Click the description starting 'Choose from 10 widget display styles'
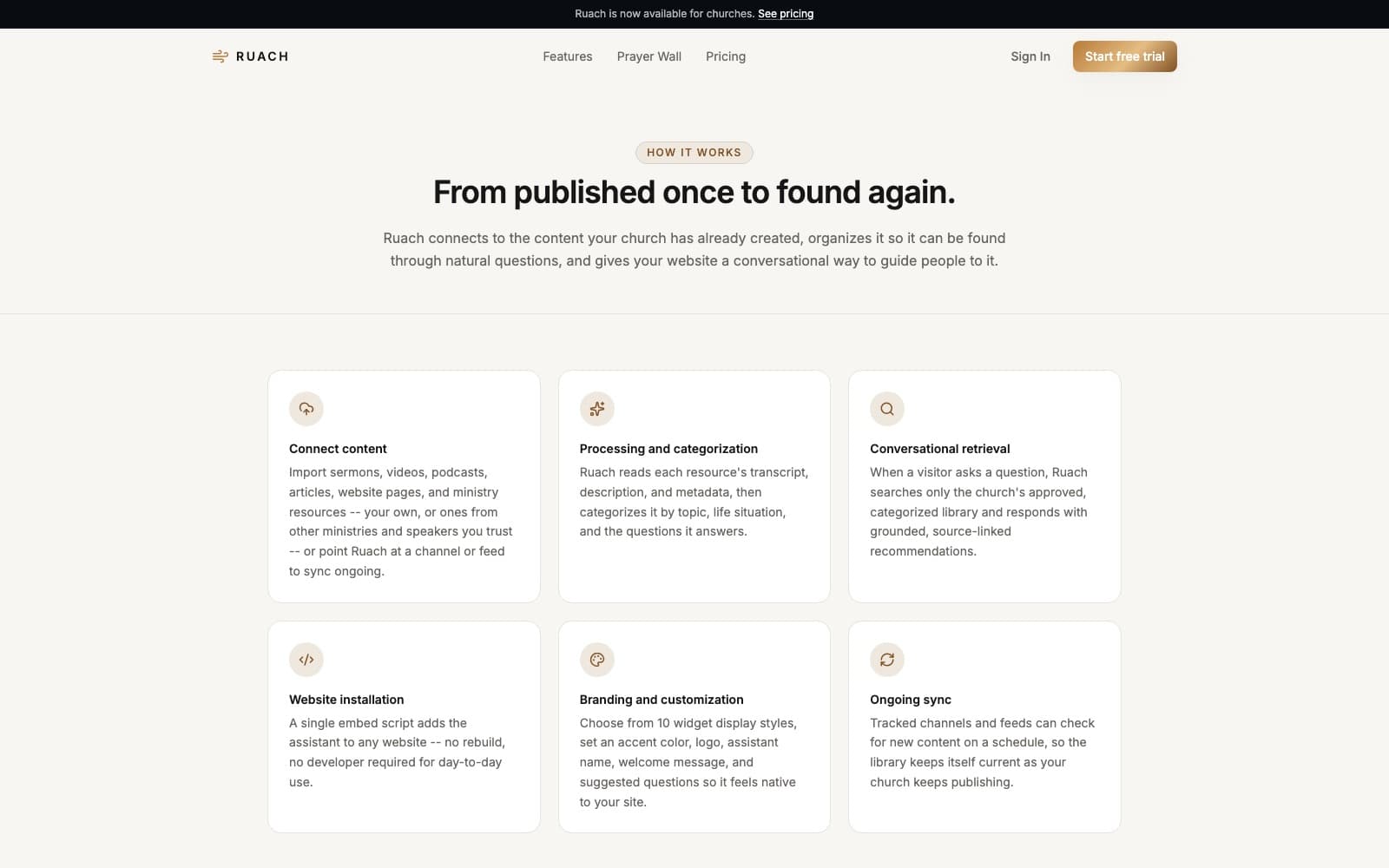 coord(688,762)
